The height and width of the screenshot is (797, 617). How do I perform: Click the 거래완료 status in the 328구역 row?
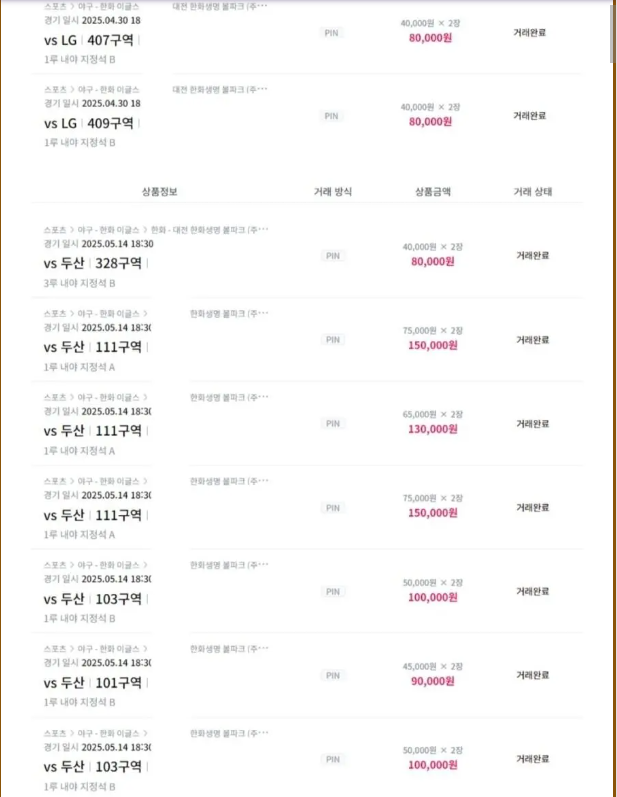(x=533, y=256)
